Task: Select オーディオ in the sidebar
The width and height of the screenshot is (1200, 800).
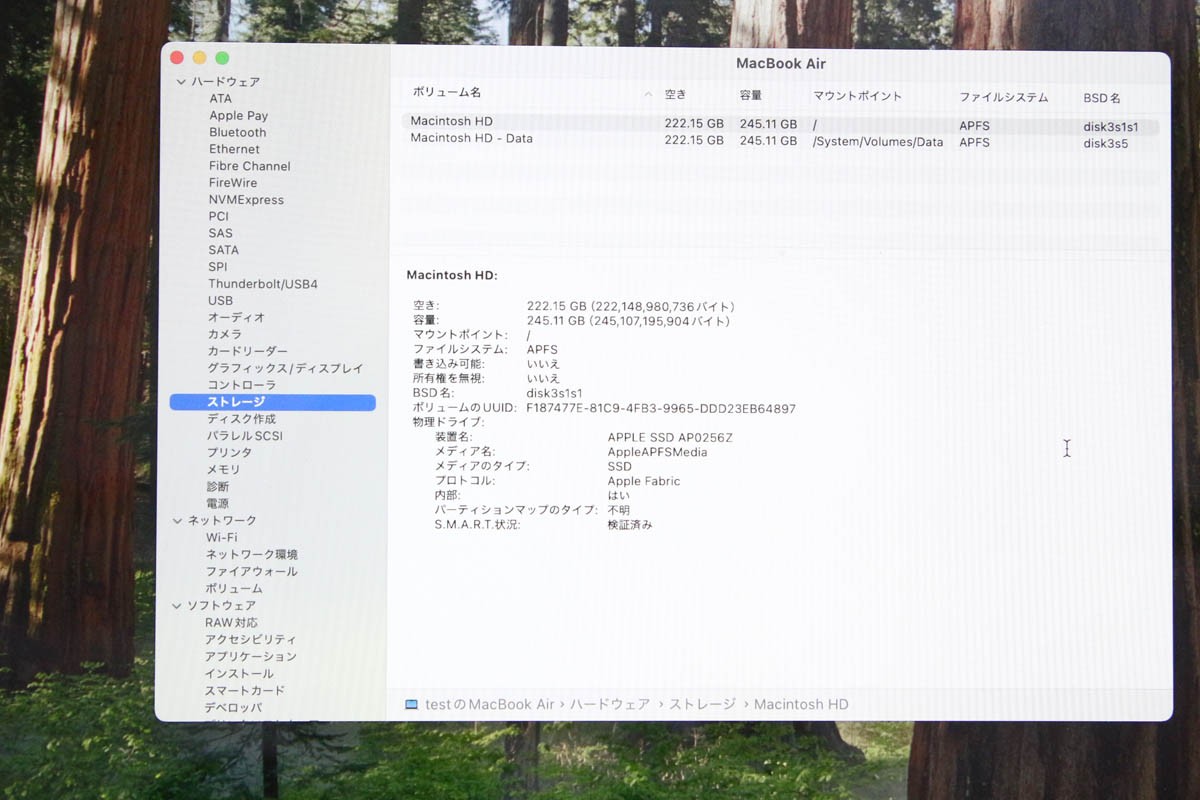Action: tap(236, 317)
